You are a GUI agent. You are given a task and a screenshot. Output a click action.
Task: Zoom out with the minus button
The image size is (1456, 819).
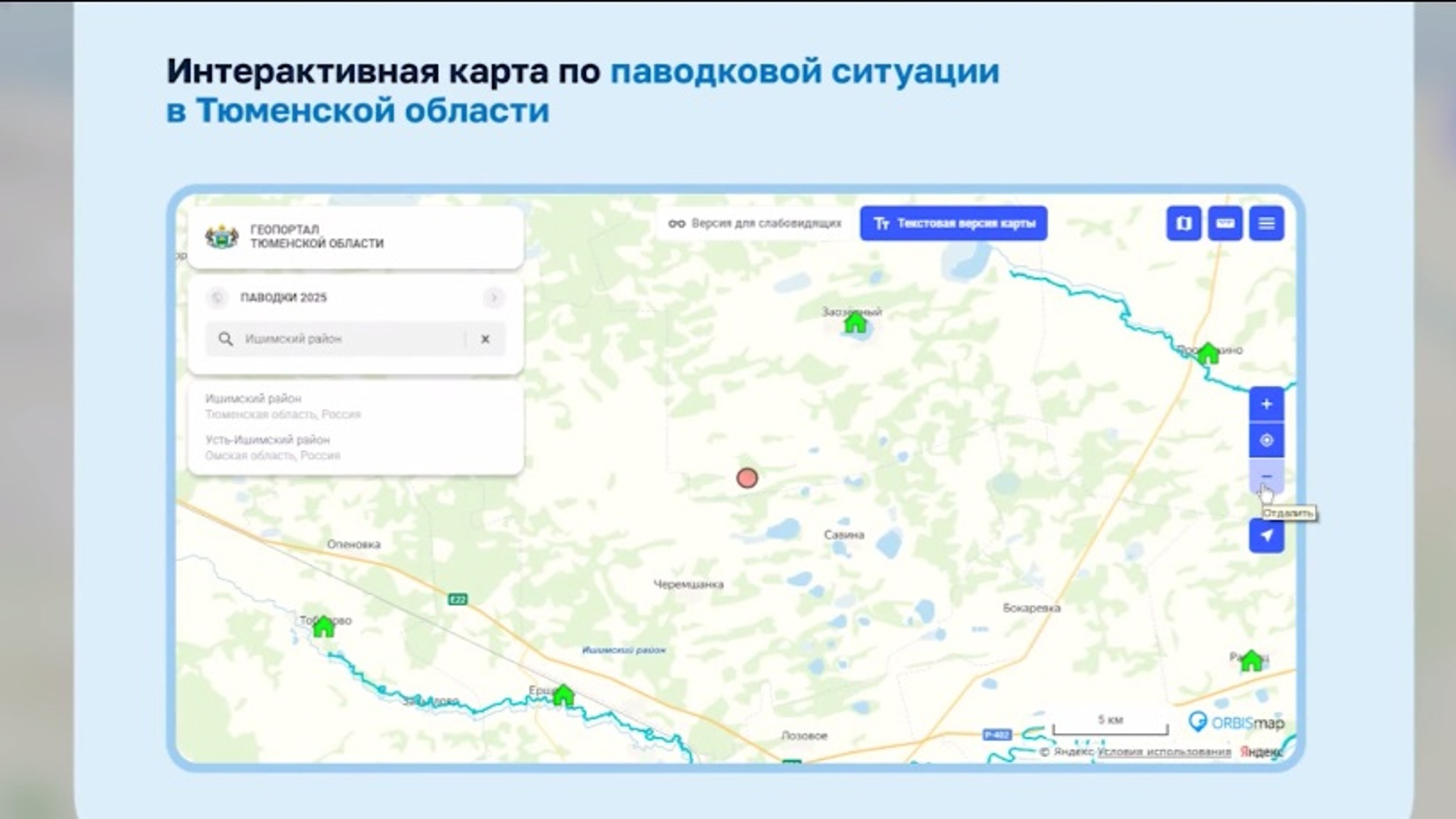pos(1266,476)
